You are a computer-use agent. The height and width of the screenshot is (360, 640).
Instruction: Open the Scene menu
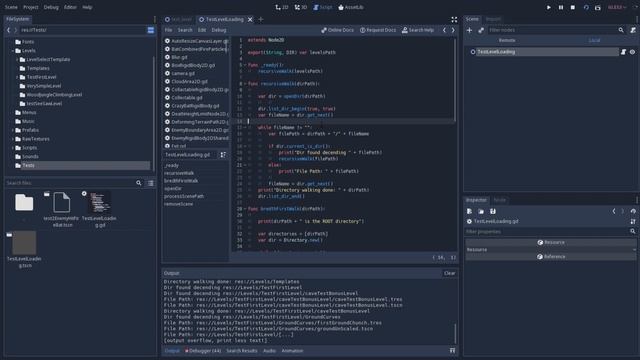[x=11, y=7]
